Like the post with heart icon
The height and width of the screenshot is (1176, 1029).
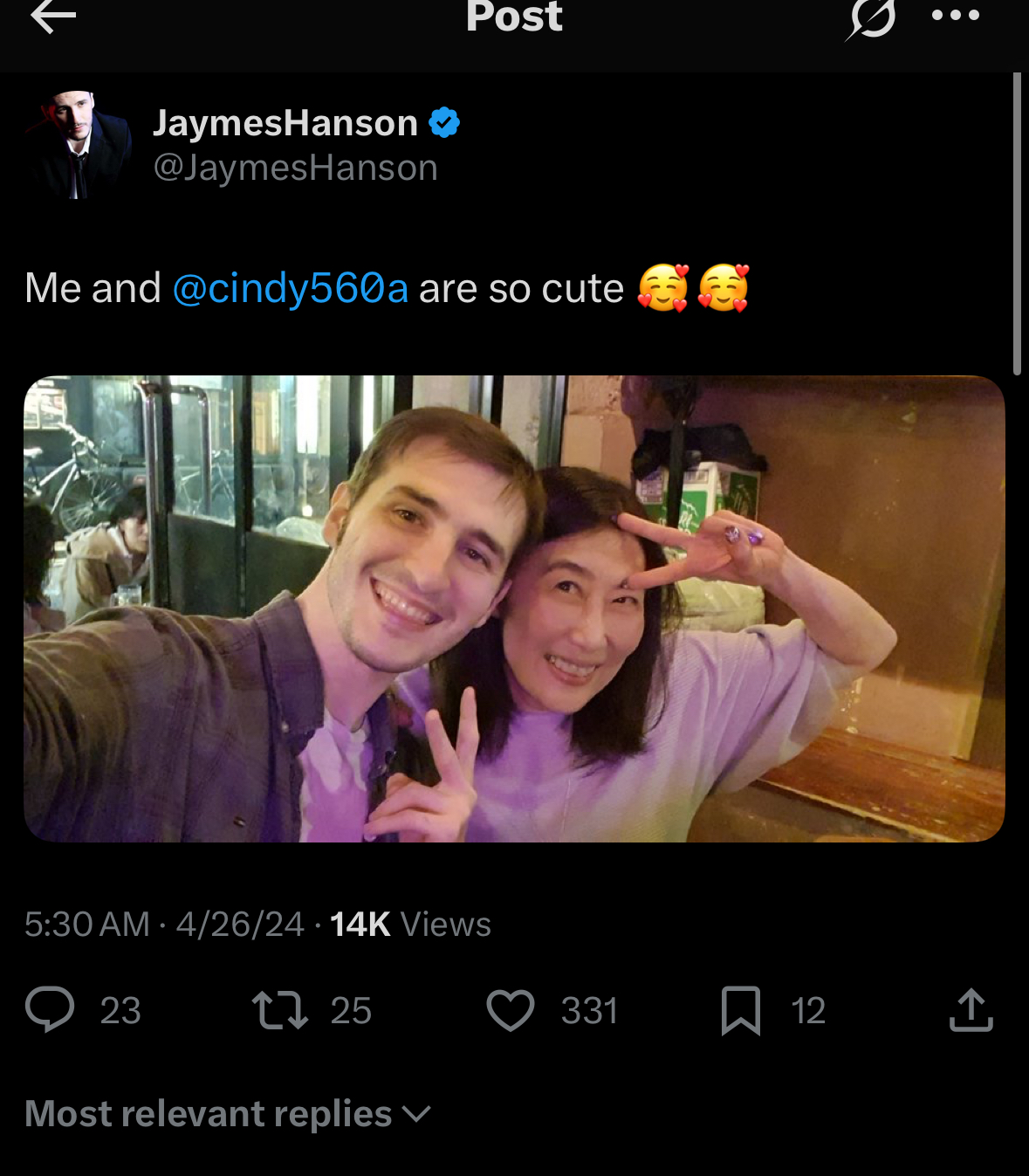[511, 1011]
